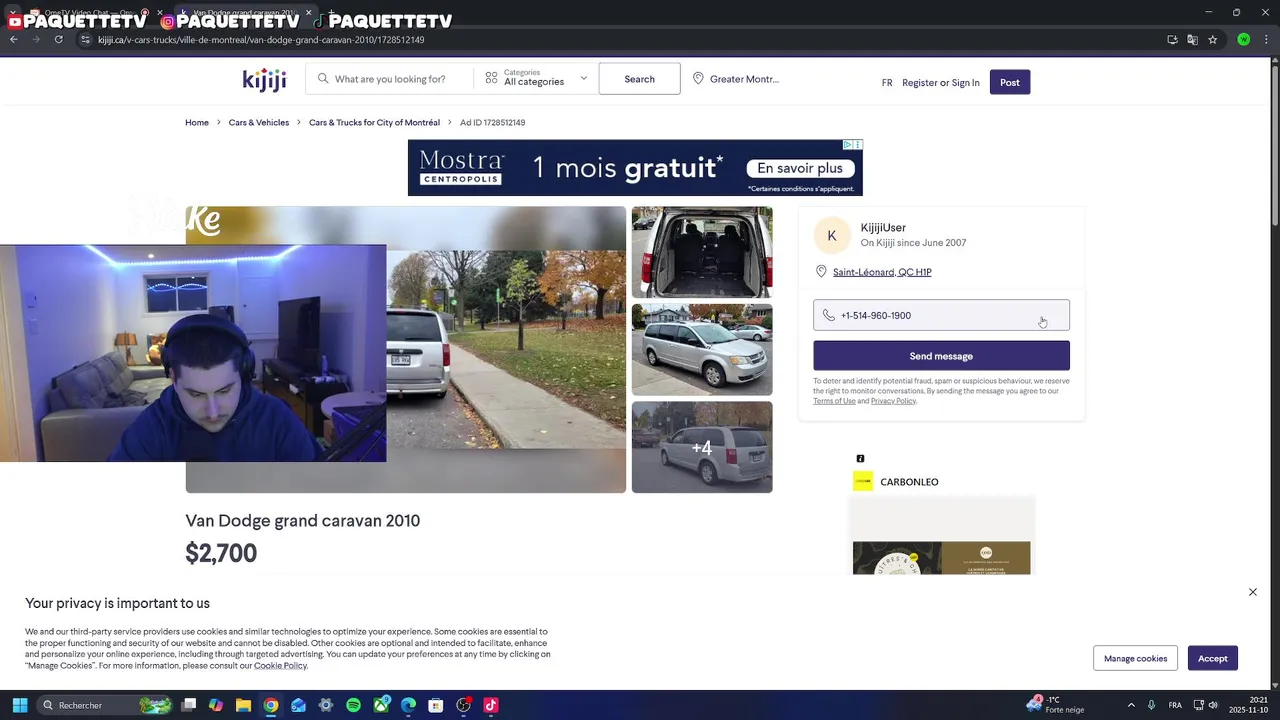Open the TikTok app in the taskbar
Image resolution: width=1280 pixels, height=720 pixels.
click(x=490, y=705)
